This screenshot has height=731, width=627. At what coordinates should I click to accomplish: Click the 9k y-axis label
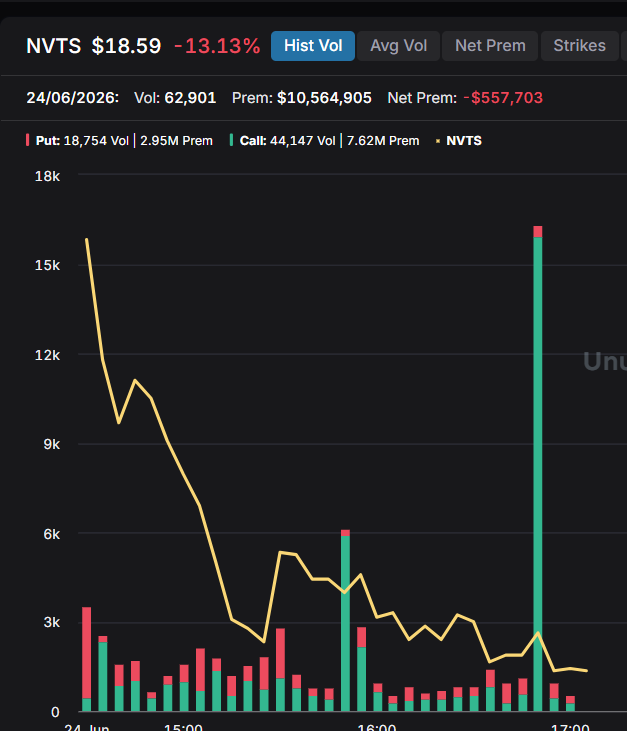coord(52,444)
